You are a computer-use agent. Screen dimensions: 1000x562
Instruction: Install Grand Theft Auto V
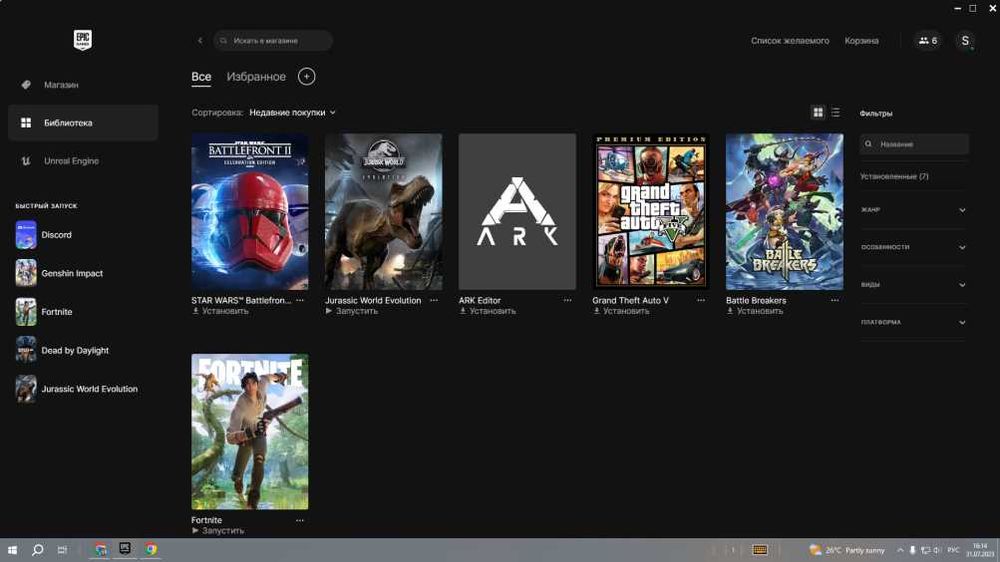[x=621, y=311]
